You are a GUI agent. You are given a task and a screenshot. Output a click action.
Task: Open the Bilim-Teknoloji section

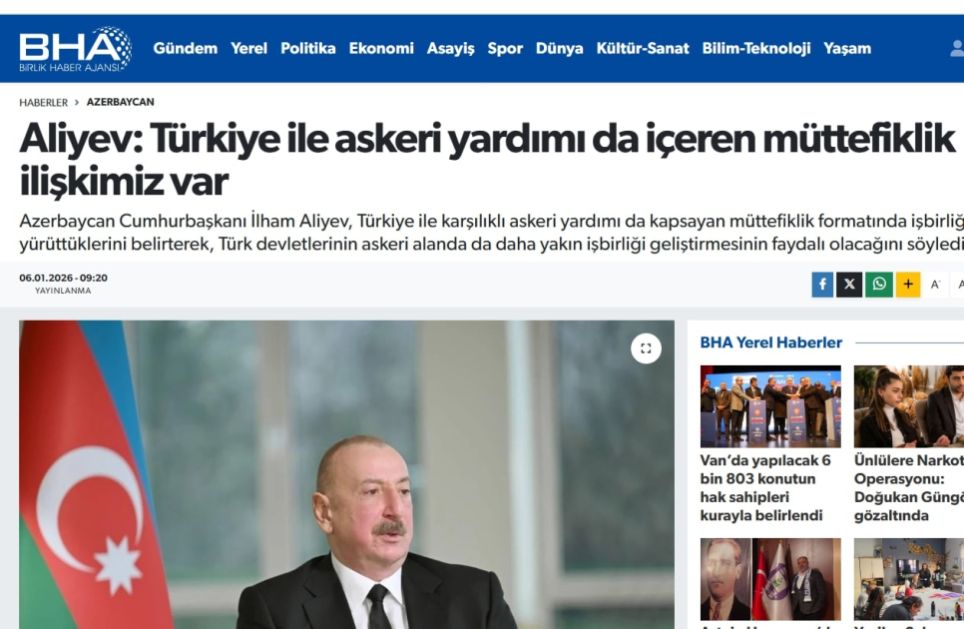coord(756,49)
